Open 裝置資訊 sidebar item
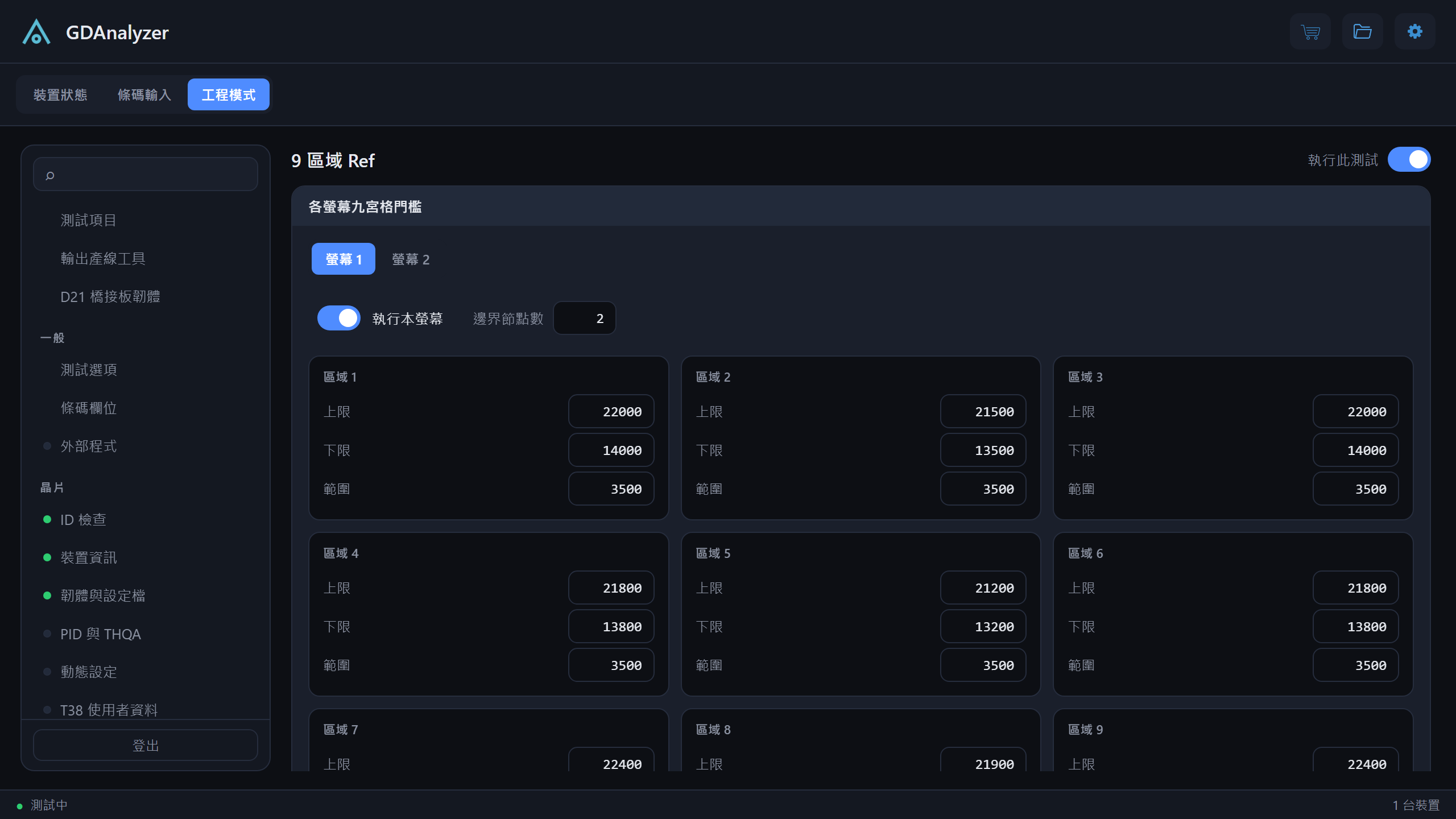This screenshot has width=1456, height=819. click(x=146, y=557)
